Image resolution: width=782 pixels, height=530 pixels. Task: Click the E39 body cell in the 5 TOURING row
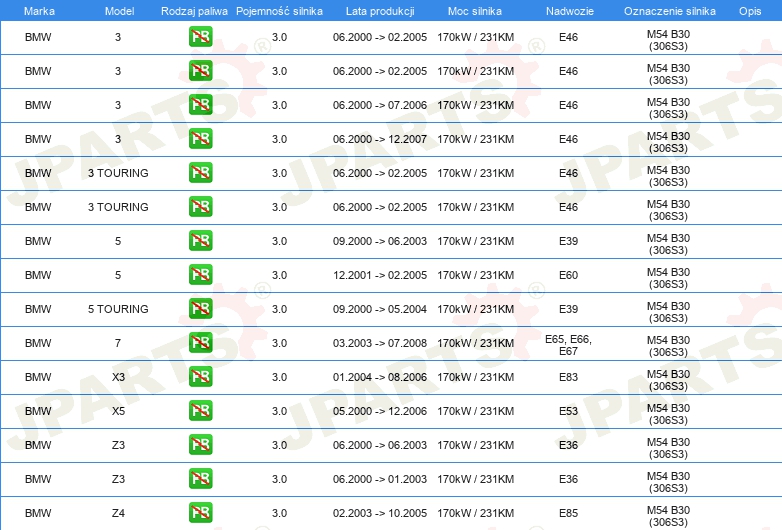(568, 309)
